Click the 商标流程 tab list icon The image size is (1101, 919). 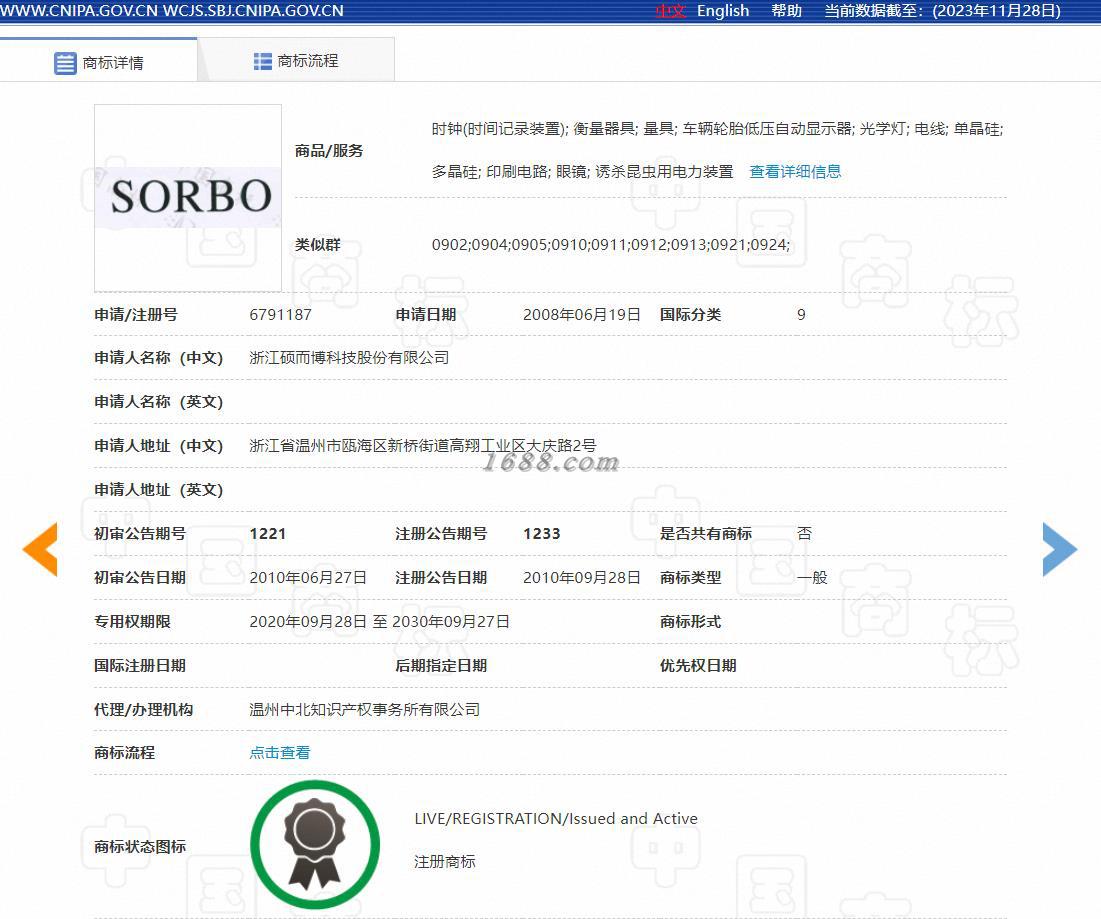coord(263,62)
